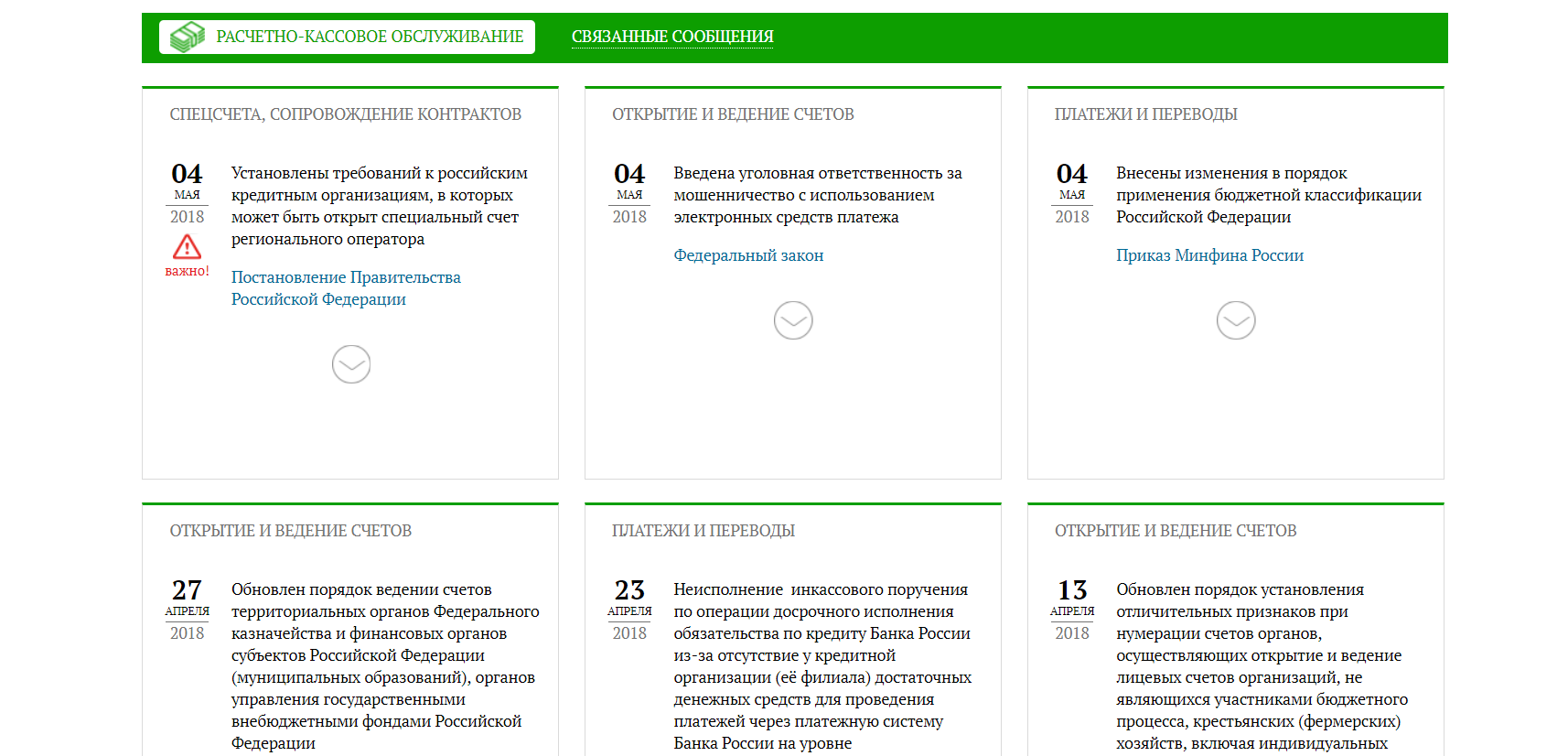
Task: Switch to the 'Связанные сообщения' tab
Action: click(672, 37)
